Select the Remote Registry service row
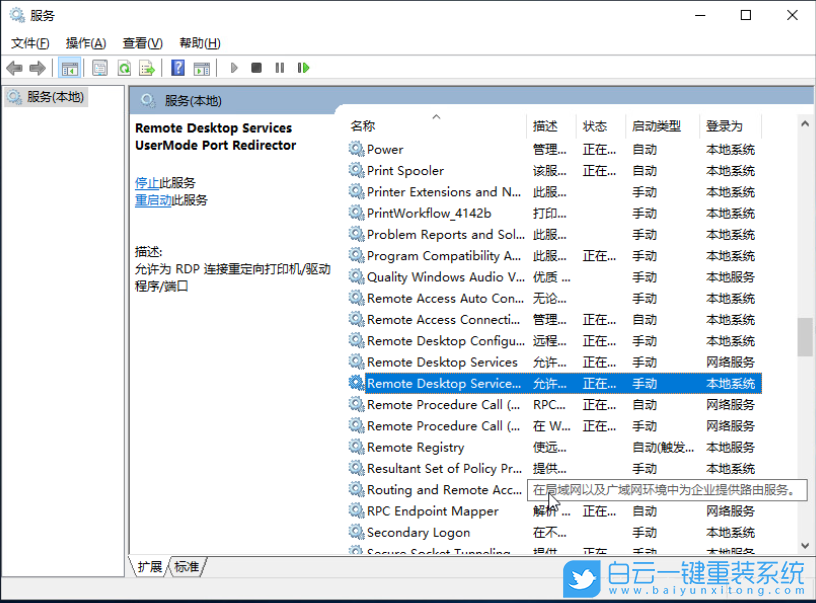Viewport: 816px width, 603px height. [x=417, y=447]
